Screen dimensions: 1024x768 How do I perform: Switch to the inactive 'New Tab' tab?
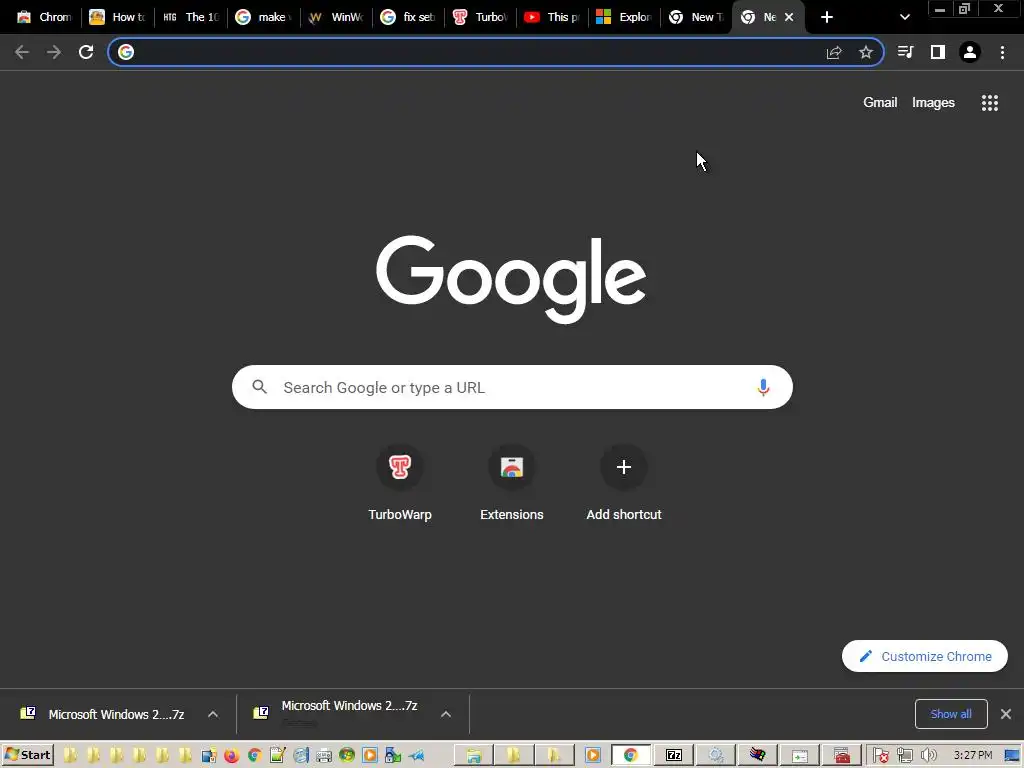click(697, 17)
